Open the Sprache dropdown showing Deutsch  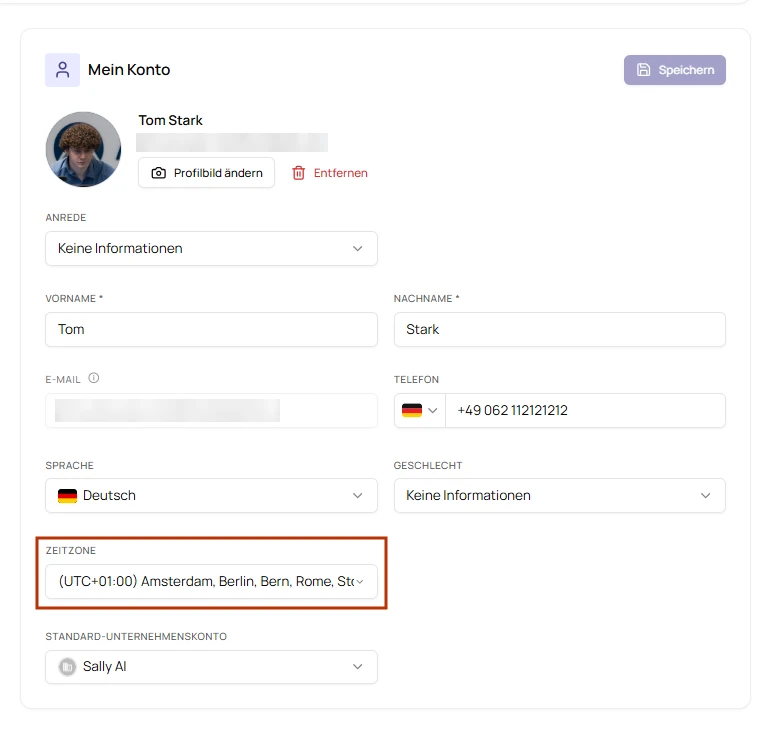(211, 495)
